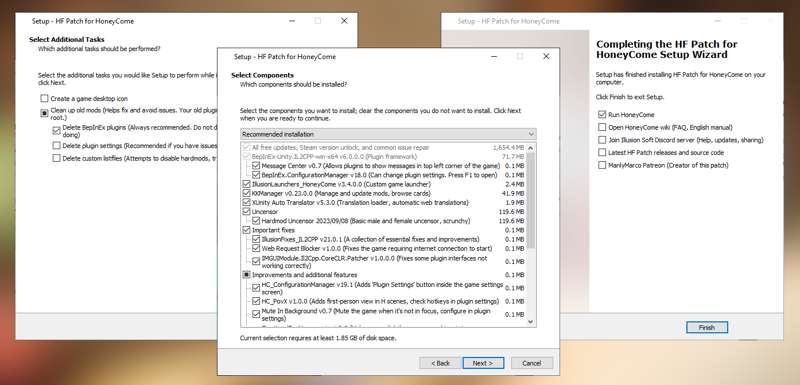Uncheck Run HoneyCome in finish window
Viewport: 800px width, 385px height.
[x=602, y=115]
